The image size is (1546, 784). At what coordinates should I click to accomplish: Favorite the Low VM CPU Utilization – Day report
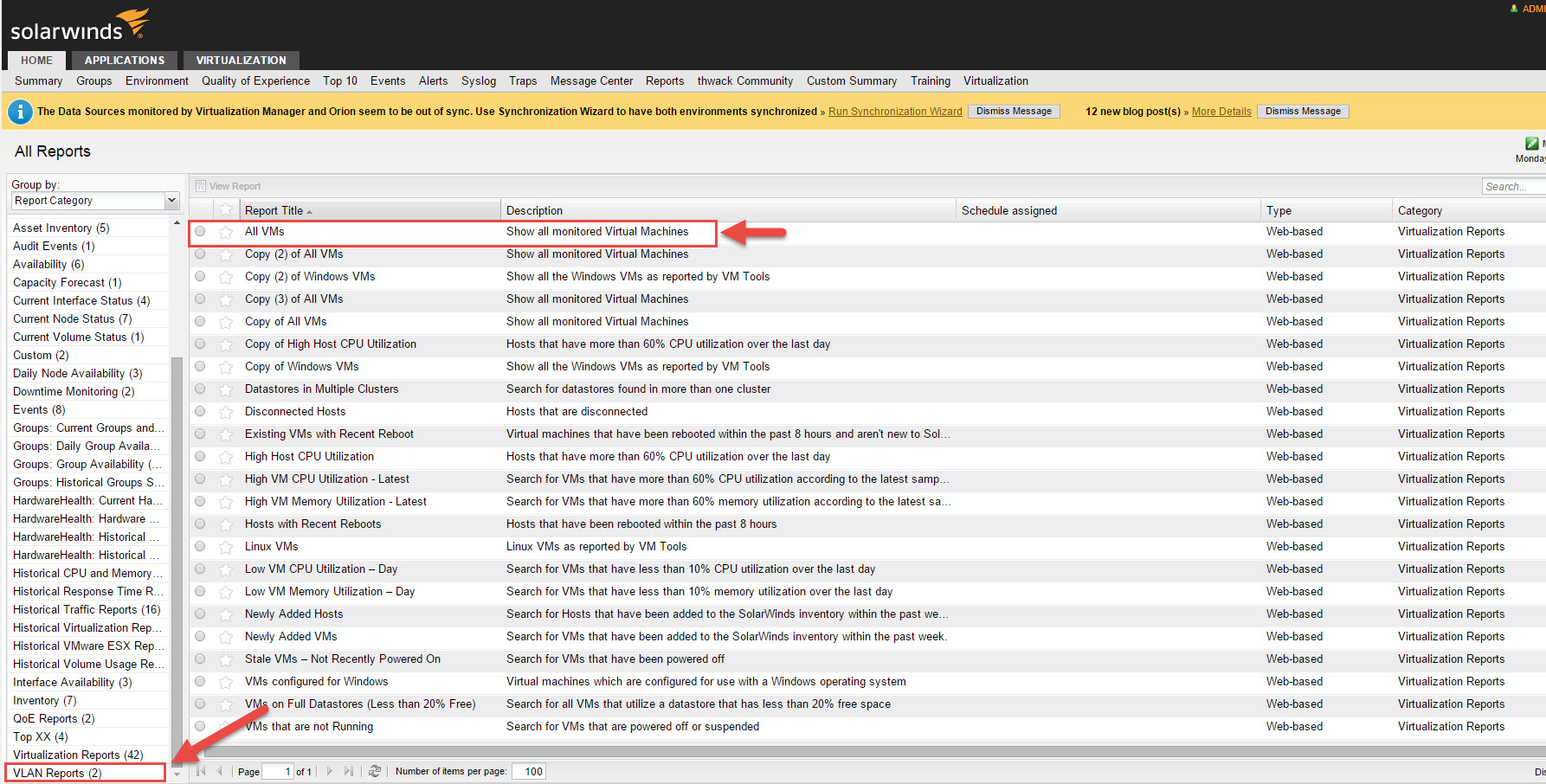(226, 569)
